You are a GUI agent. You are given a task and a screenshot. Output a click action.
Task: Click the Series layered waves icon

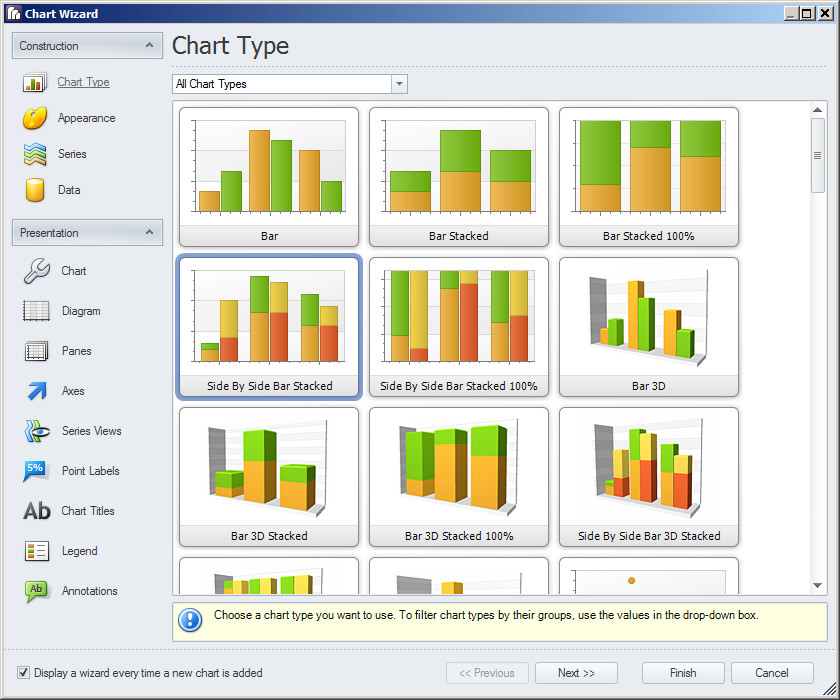coord(35,154)
